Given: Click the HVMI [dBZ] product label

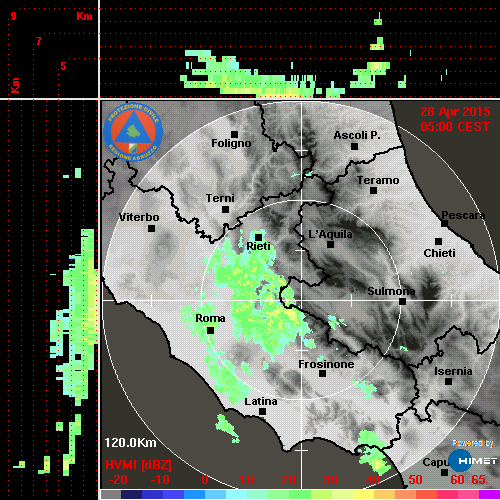Looking at the screenshot, I should pos(138,465).
